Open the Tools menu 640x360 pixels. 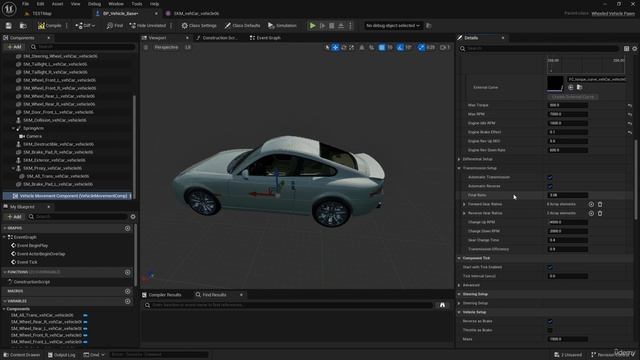click(137, 4)
